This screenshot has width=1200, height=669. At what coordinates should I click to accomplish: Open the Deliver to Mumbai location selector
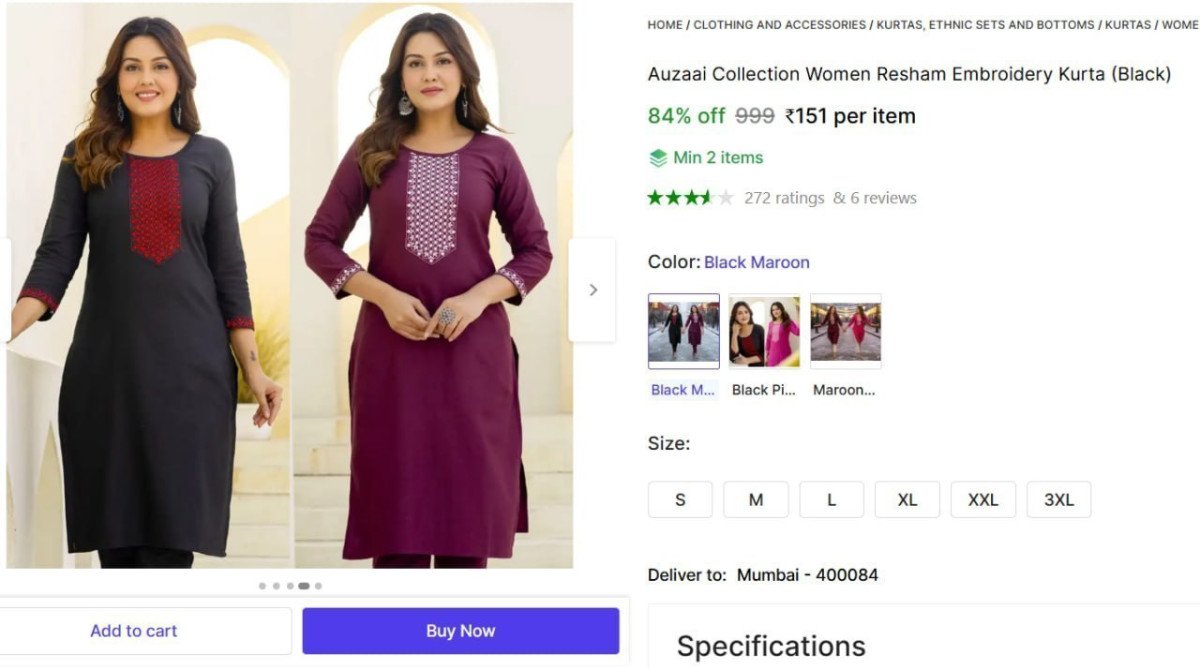click(x=806, y=574)
